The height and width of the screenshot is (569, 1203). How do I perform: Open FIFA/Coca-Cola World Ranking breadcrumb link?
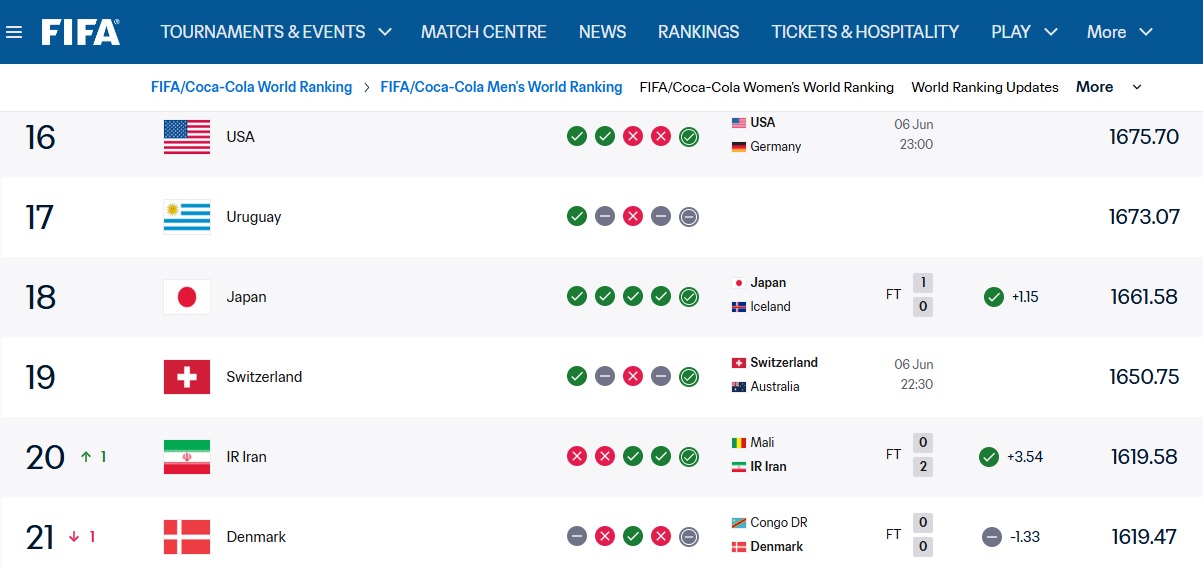[x=252, y=87]
